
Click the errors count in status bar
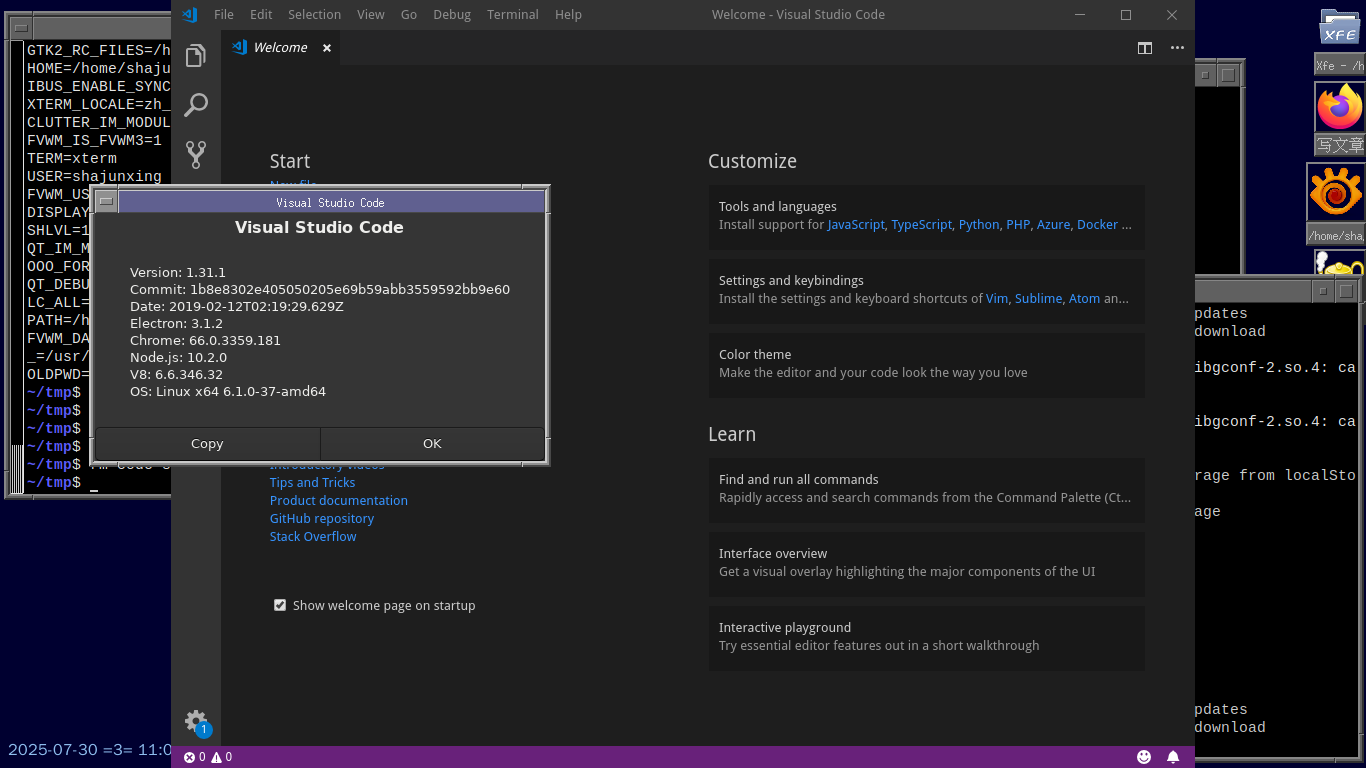coord(195,757)
